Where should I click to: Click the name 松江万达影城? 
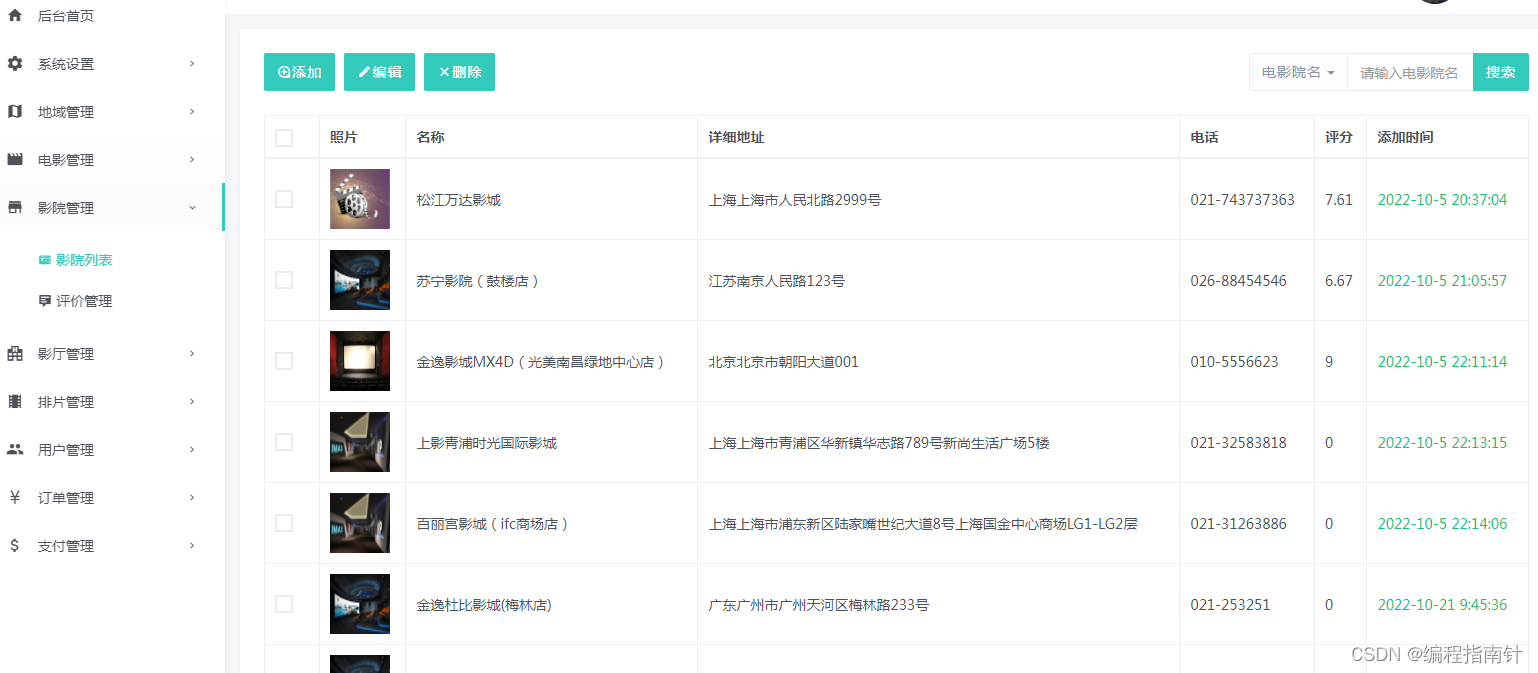[459, 200]
